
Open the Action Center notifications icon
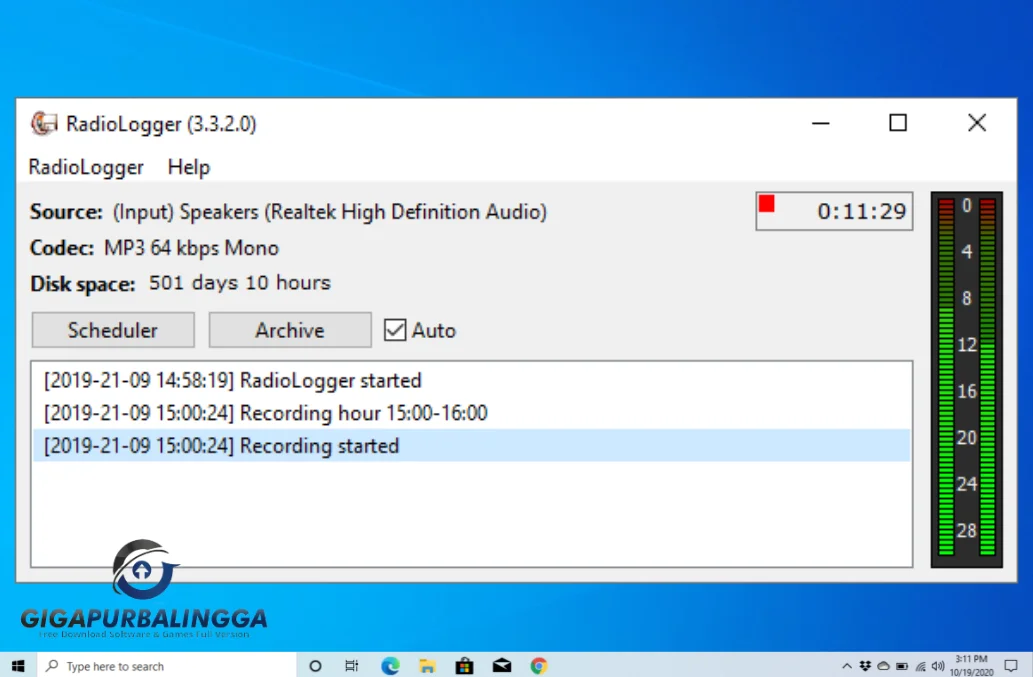pyautogui.click(x=1011, y=666)
